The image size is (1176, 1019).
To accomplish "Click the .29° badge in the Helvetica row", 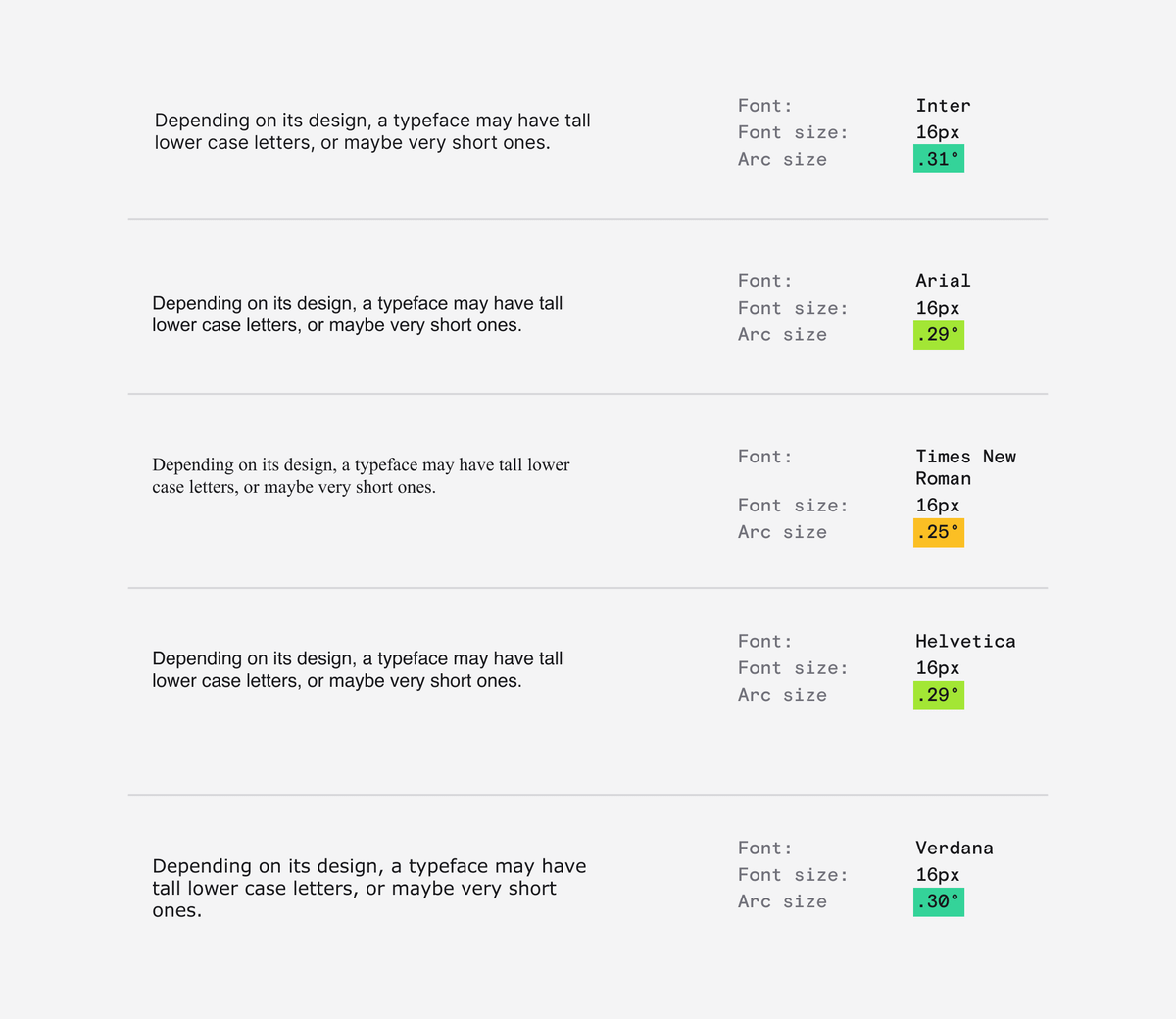I will (x=938, y=695).
